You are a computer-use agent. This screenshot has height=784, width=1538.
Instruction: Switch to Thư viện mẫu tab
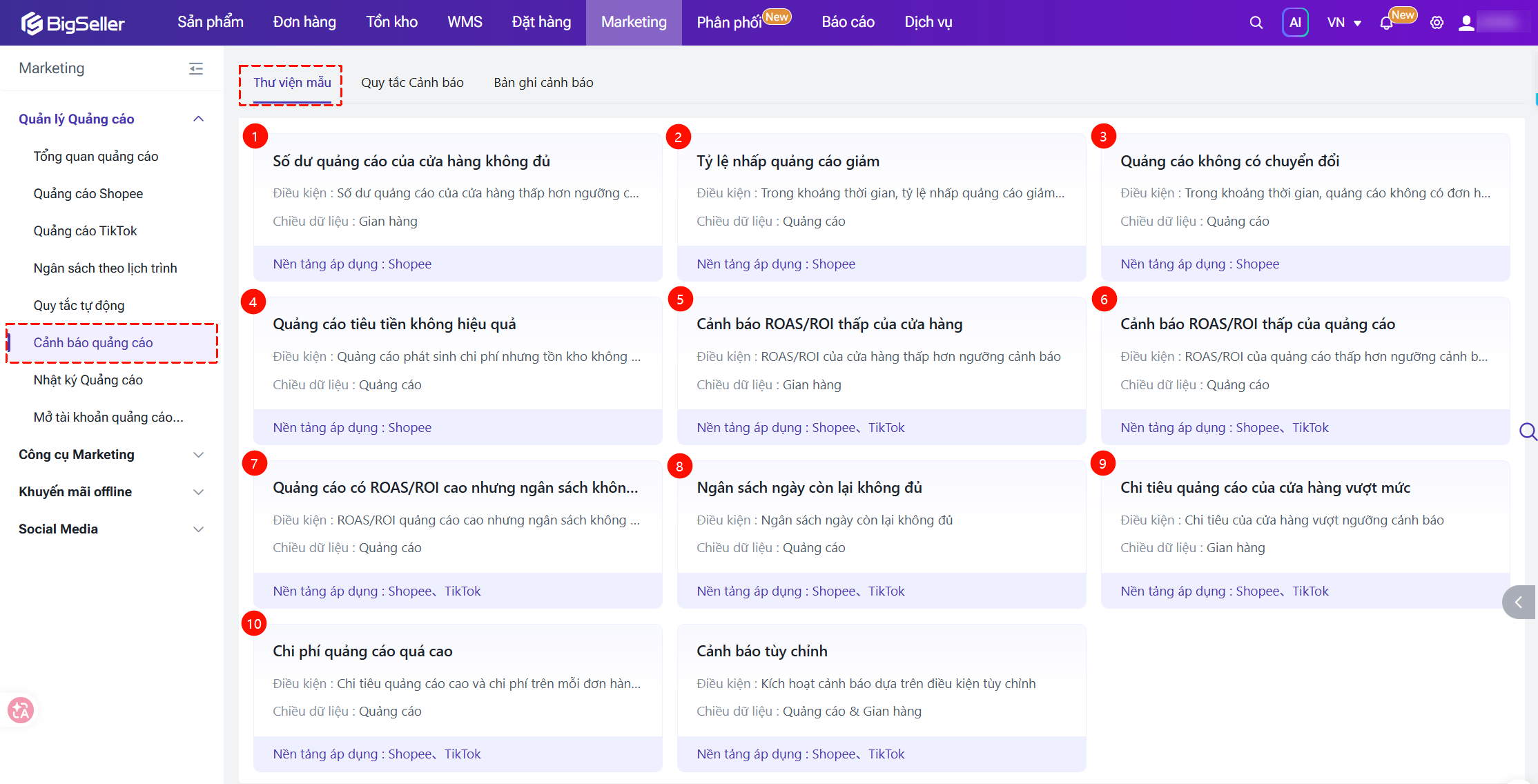[292, 83]
